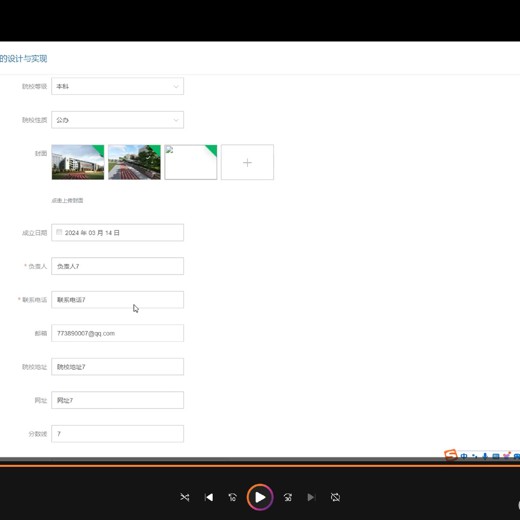This screenshot has height=520, width=520.
Task: Click the orange playback progress bar
Action: [x=260, y=466]
